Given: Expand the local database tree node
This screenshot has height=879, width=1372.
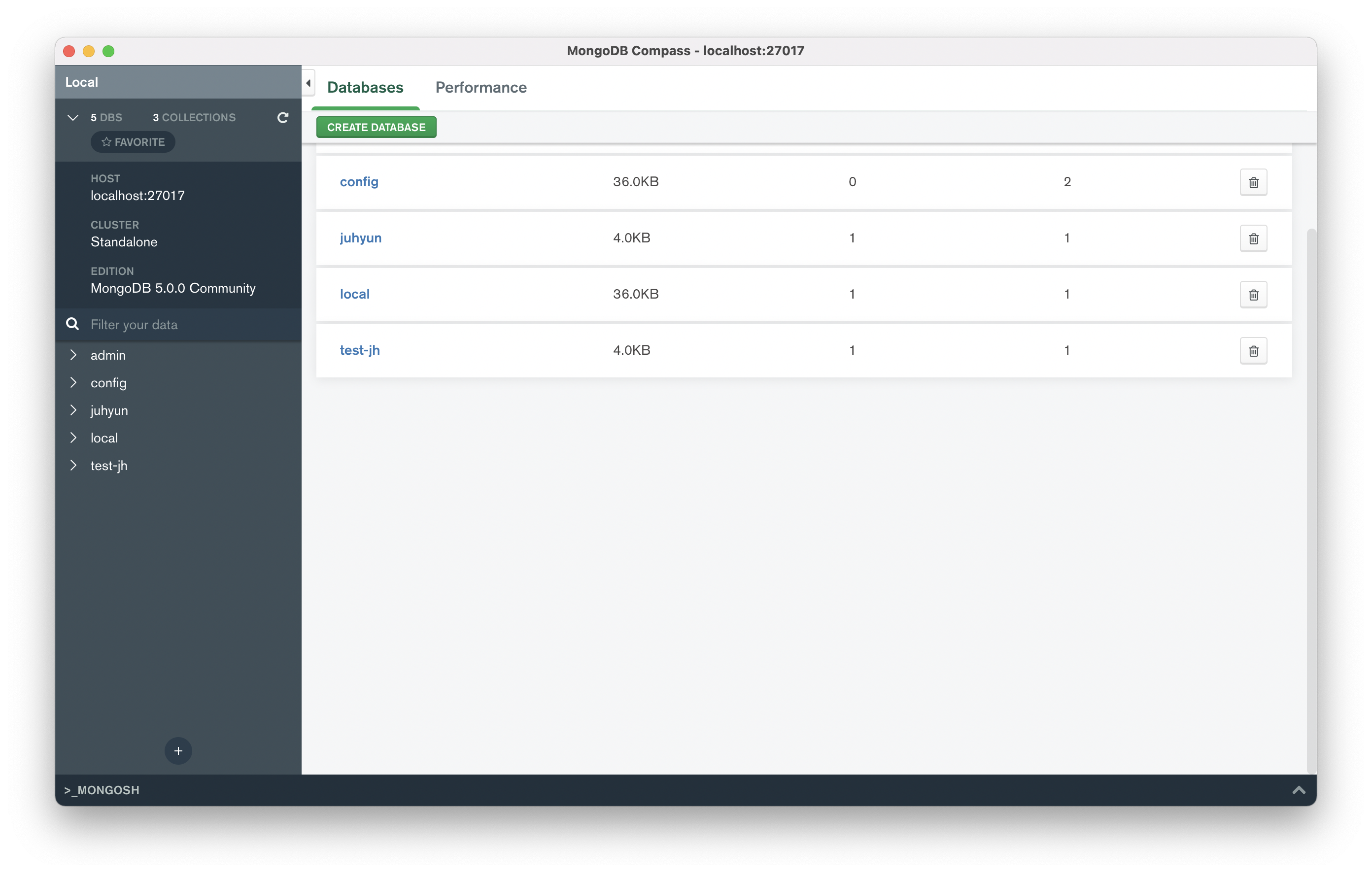Looking at the screenshot, I should [x=73, y=438].
